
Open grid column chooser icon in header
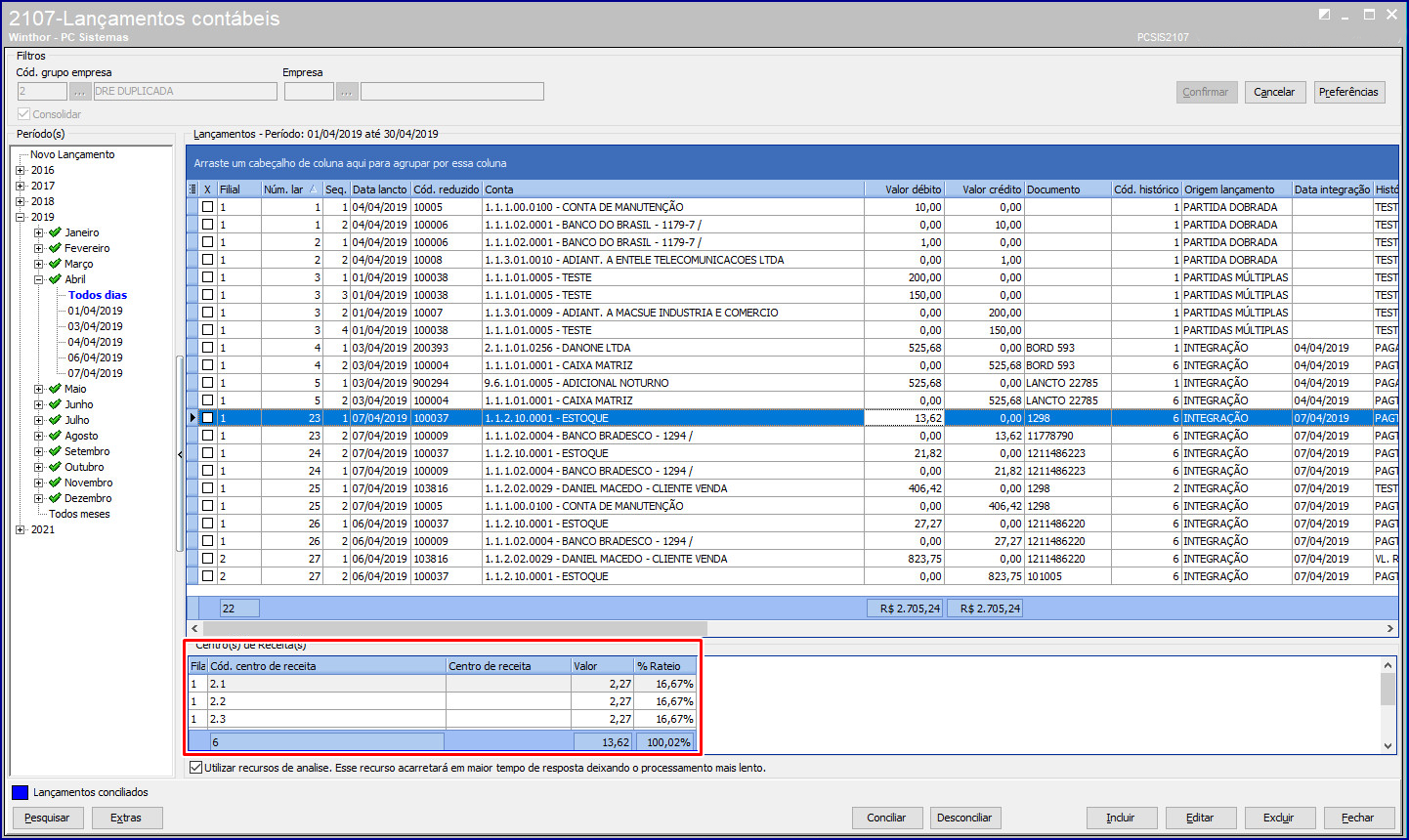click(192, 189)
